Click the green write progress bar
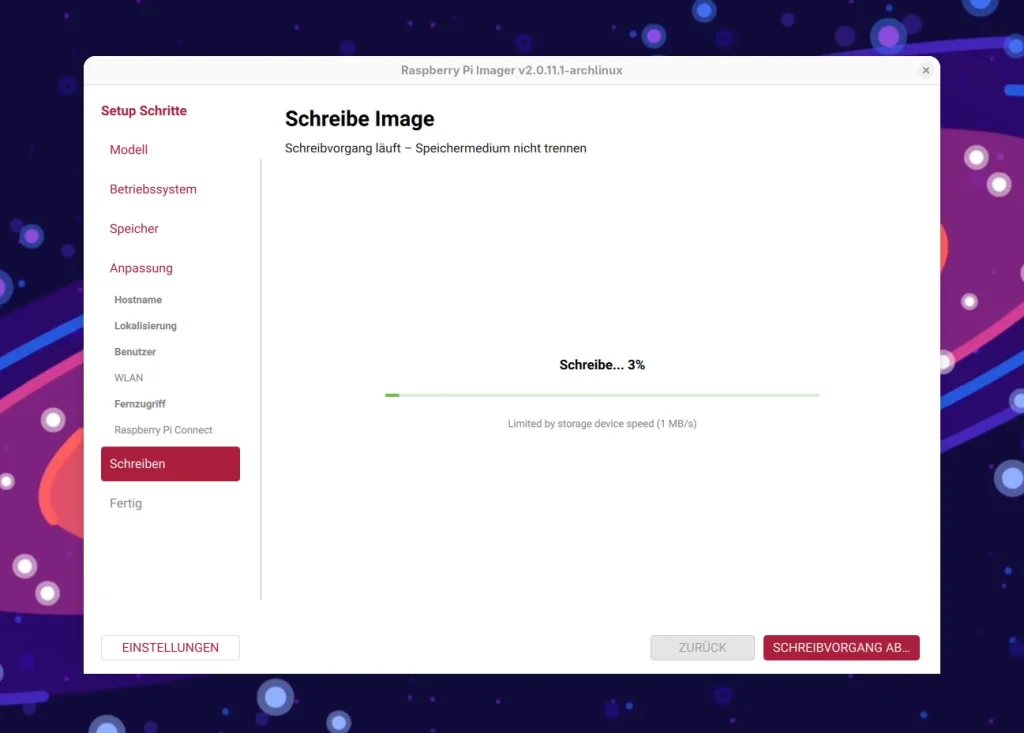The width and height of the screenshot is (1024, 733). [601, 395]
